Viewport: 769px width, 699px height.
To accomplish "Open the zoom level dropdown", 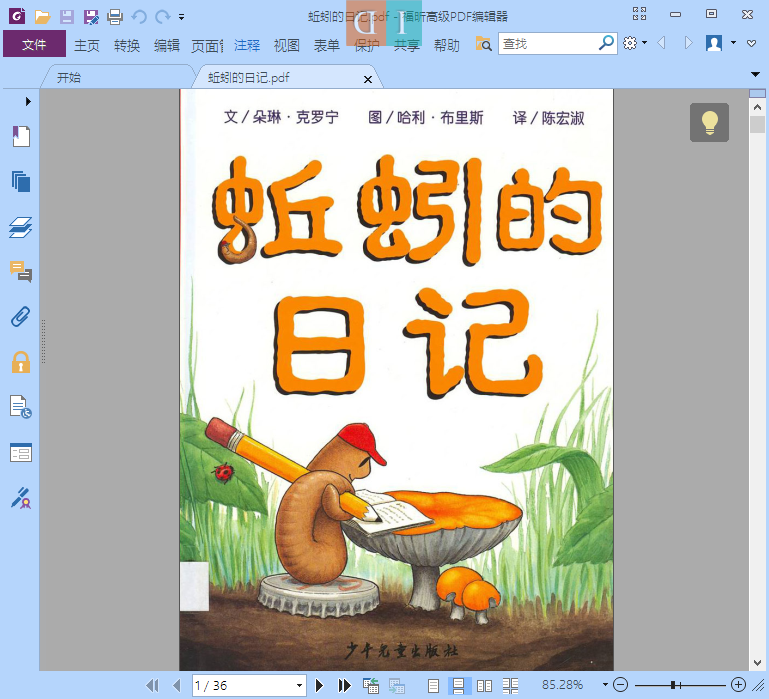I will click(x=605, y=685).
